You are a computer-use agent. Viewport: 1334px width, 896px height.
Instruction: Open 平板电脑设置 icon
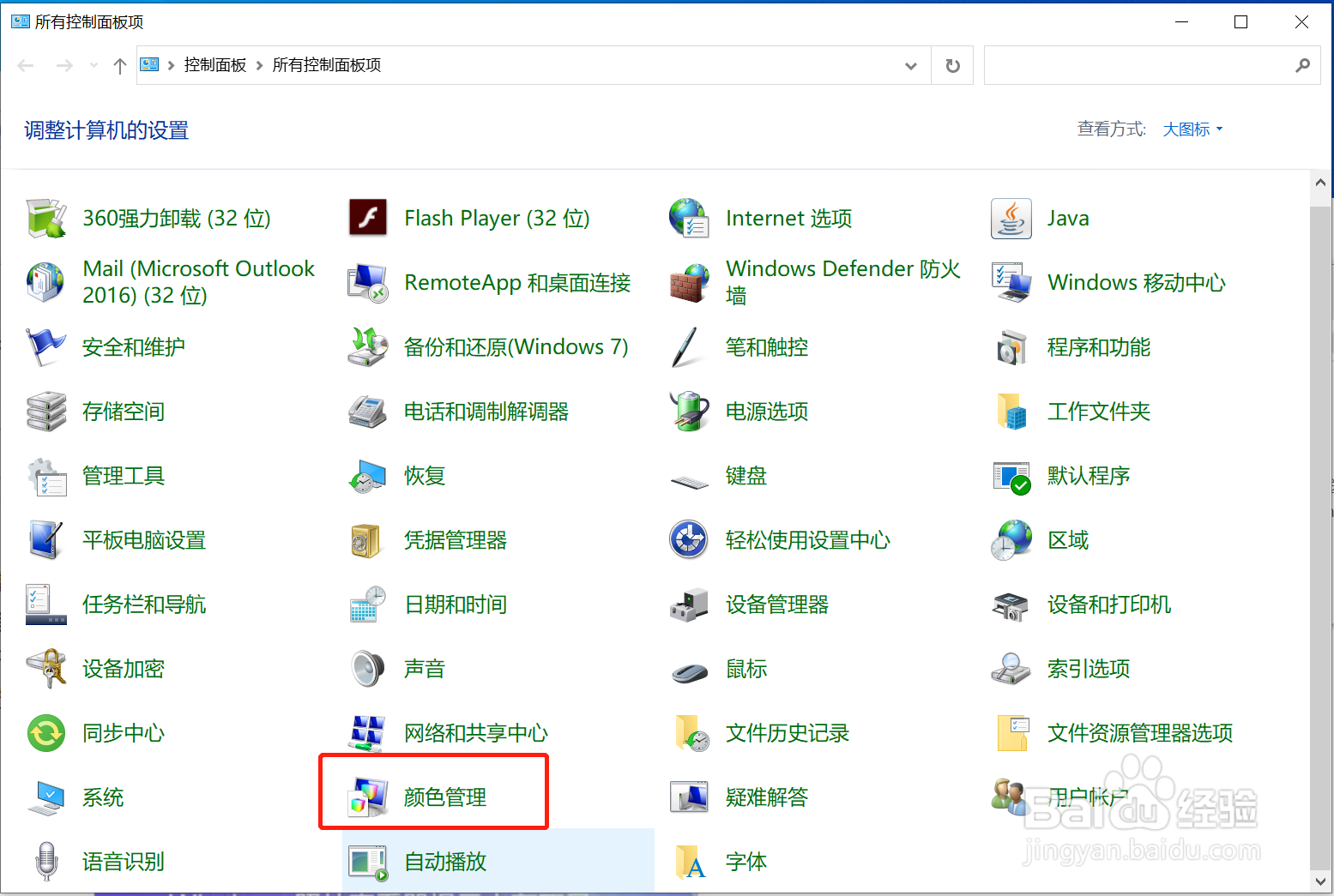(46, 540)
